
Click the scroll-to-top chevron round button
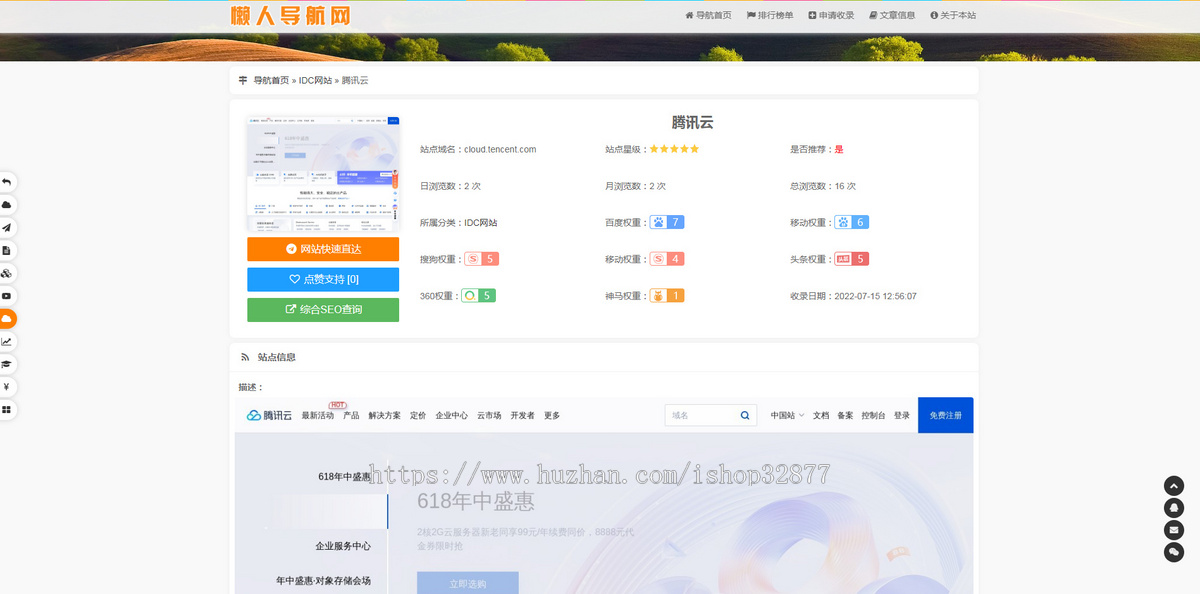pos(1174,486)
